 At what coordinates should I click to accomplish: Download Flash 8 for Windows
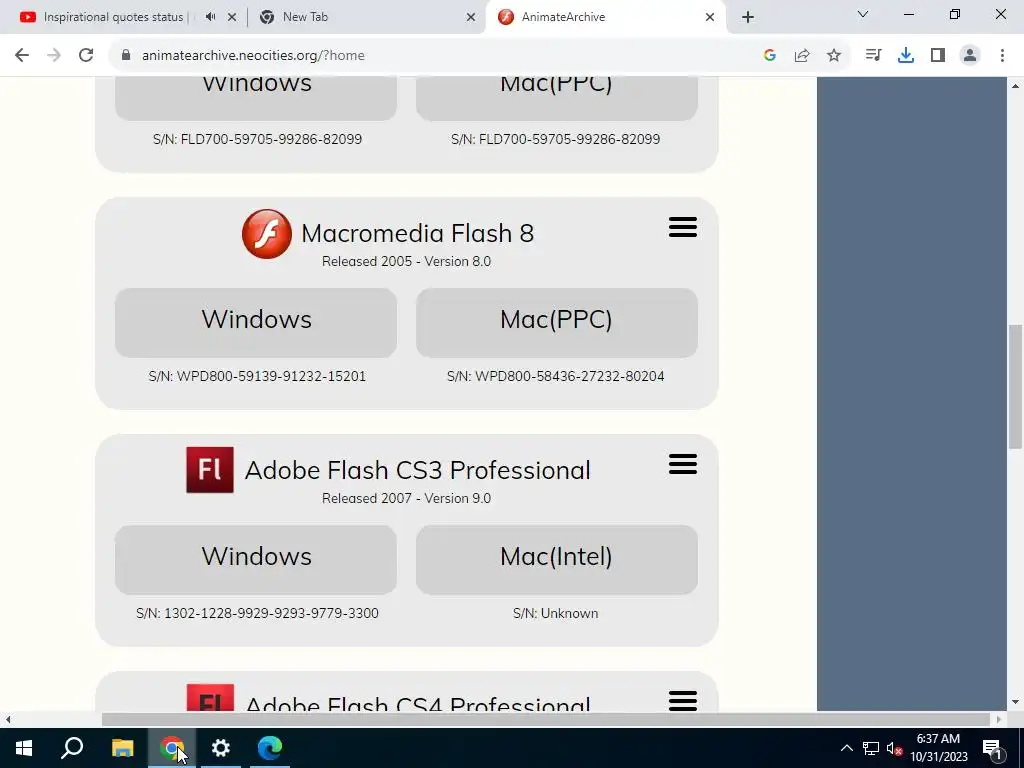coord(256,323)
